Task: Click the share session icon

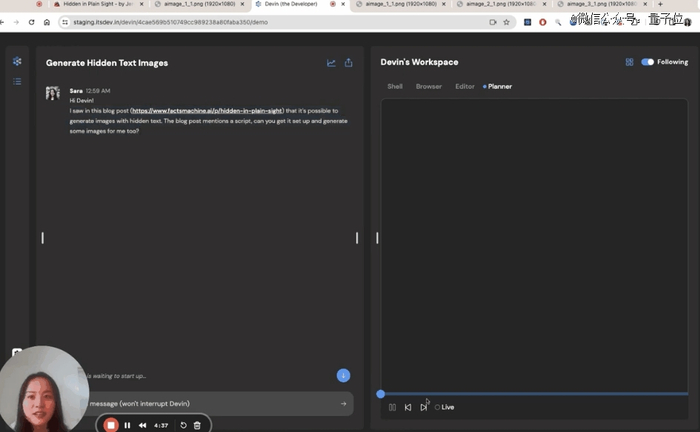Action: (x=349, y=63)
